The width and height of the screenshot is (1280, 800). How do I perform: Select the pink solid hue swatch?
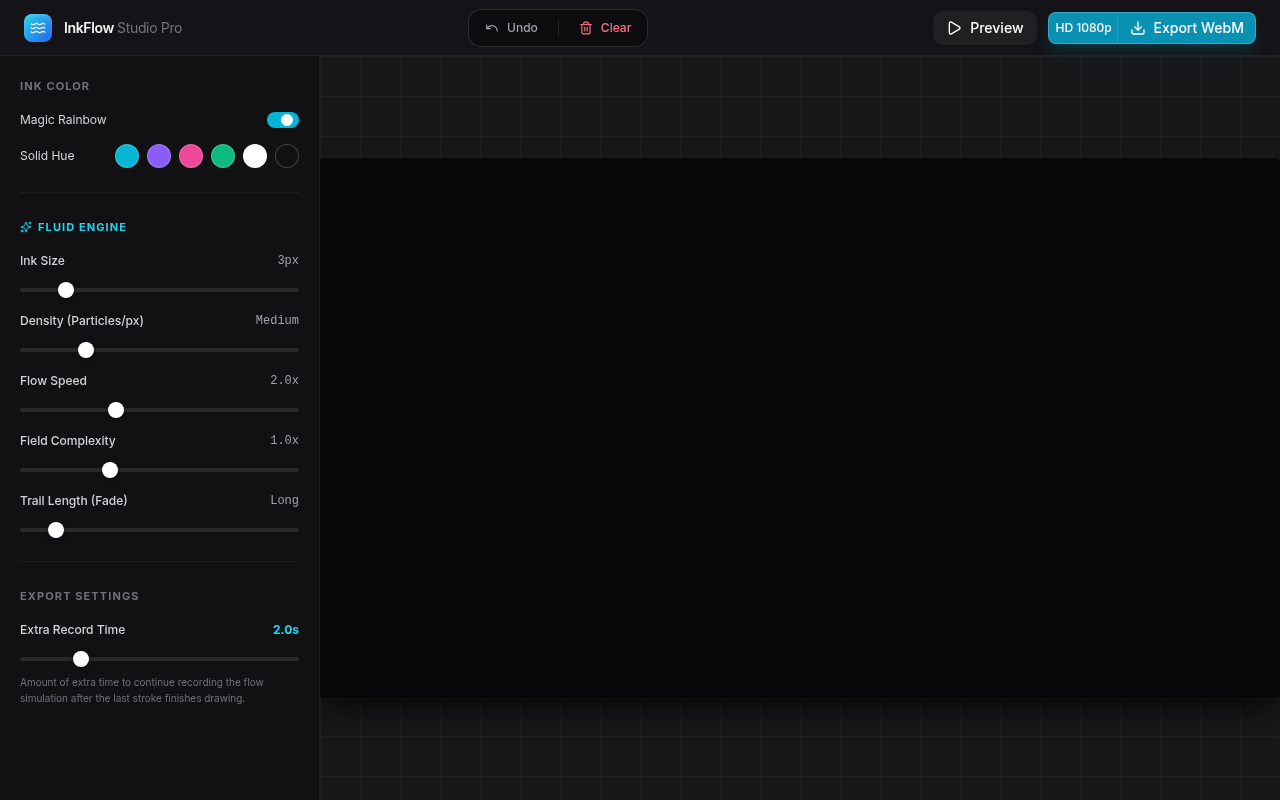tap(191, 156)
